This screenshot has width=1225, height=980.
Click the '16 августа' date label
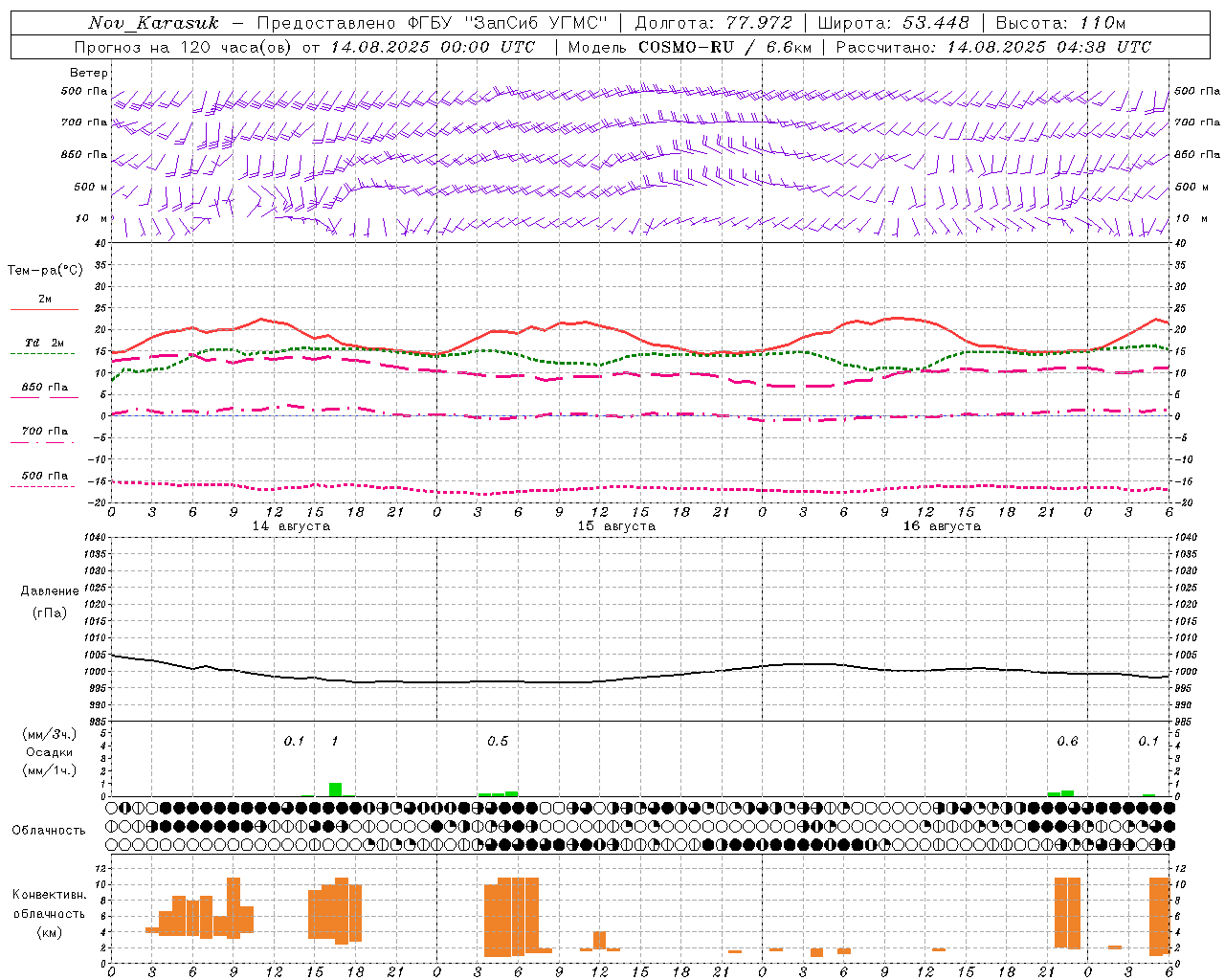942,526
